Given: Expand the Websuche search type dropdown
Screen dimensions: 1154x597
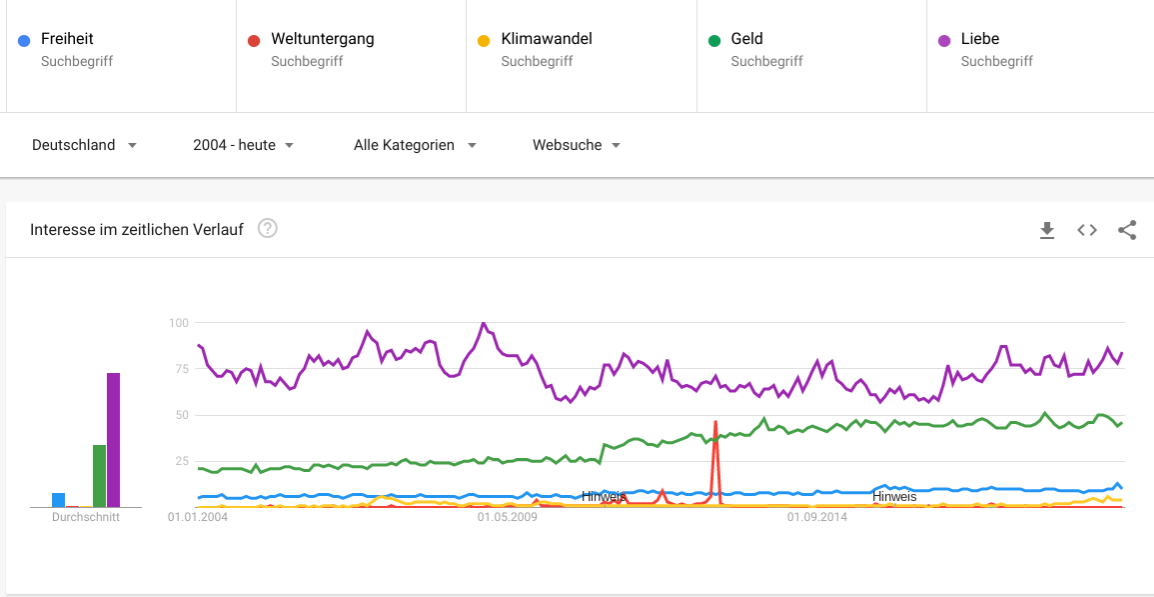Looking at the screenshot, I should (x=576, y=145).
